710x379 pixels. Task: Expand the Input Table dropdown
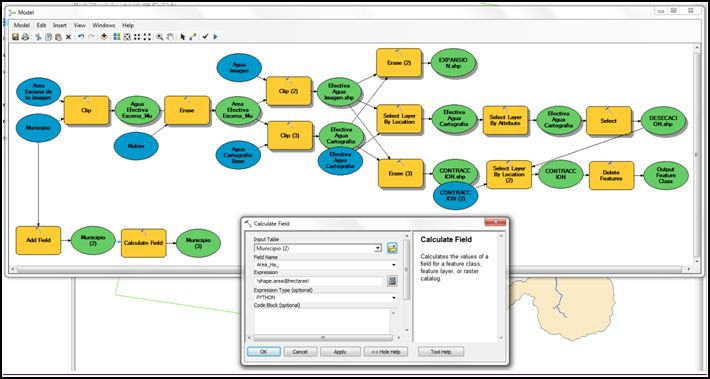tap(378, 249)
